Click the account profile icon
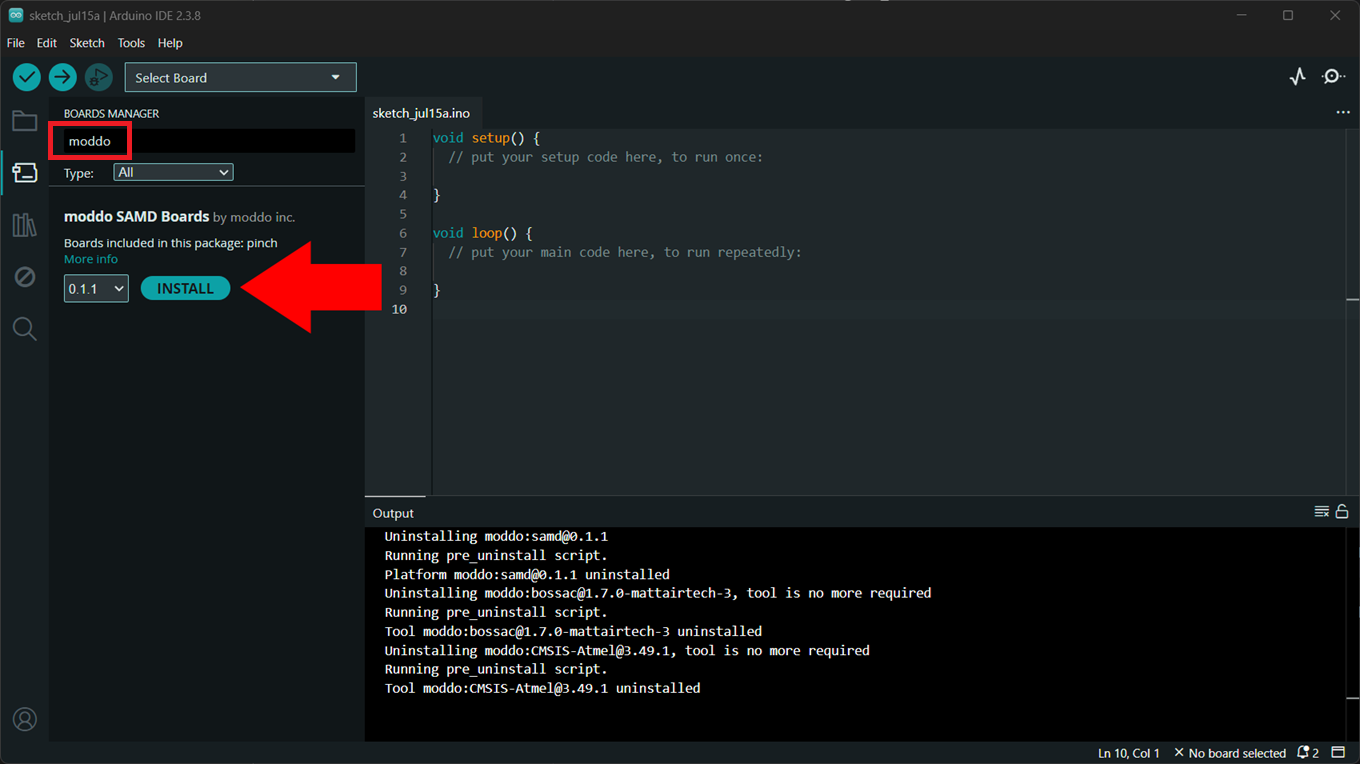1360x764 pixels. coord(25,719)
